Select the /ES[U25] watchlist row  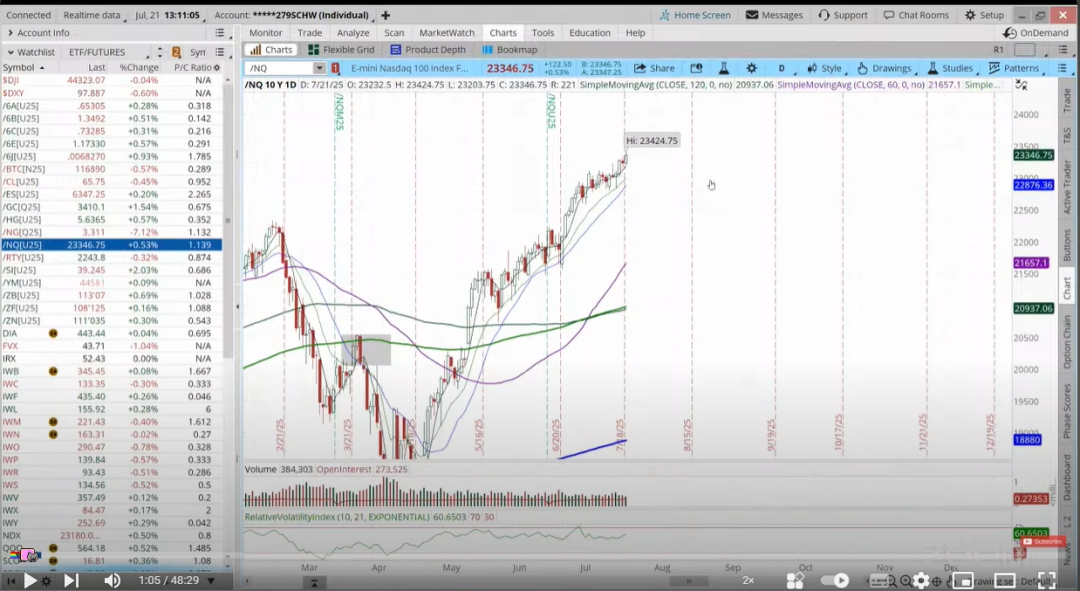tap(112, 194)
